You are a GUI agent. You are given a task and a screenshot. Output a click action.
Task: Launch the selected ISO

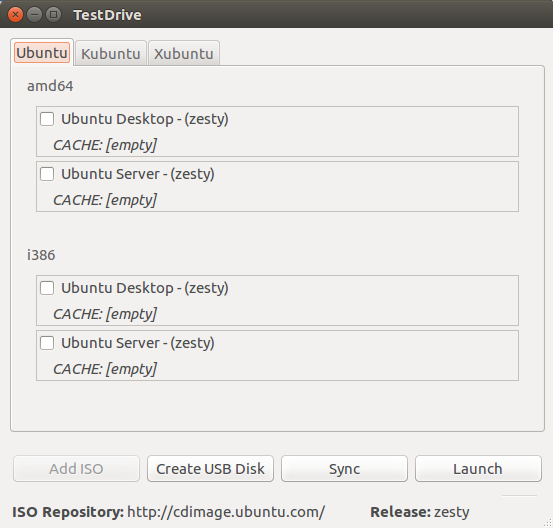click(478, 469)
